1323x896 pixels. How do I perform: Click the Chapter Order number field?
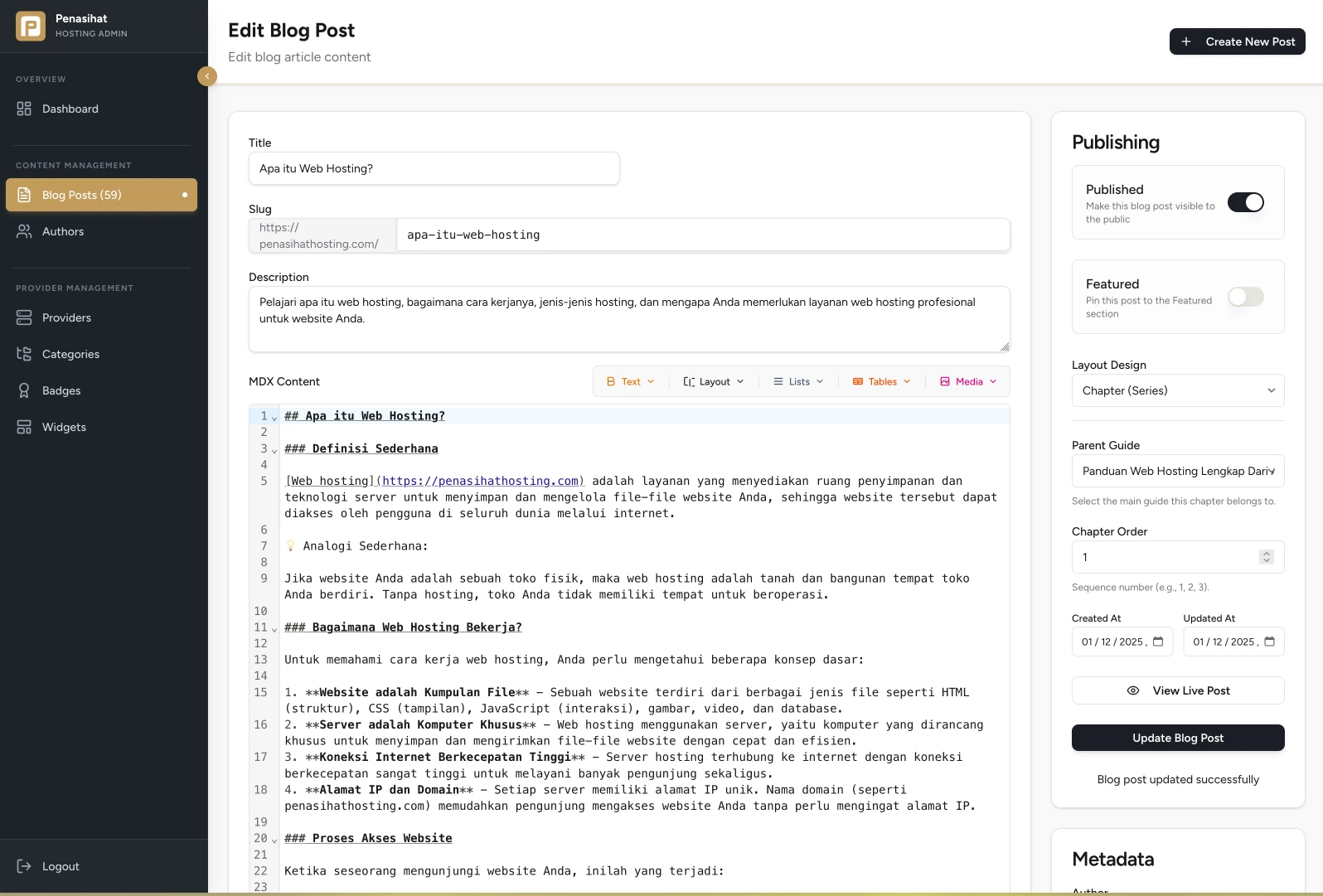[1178, 557]
